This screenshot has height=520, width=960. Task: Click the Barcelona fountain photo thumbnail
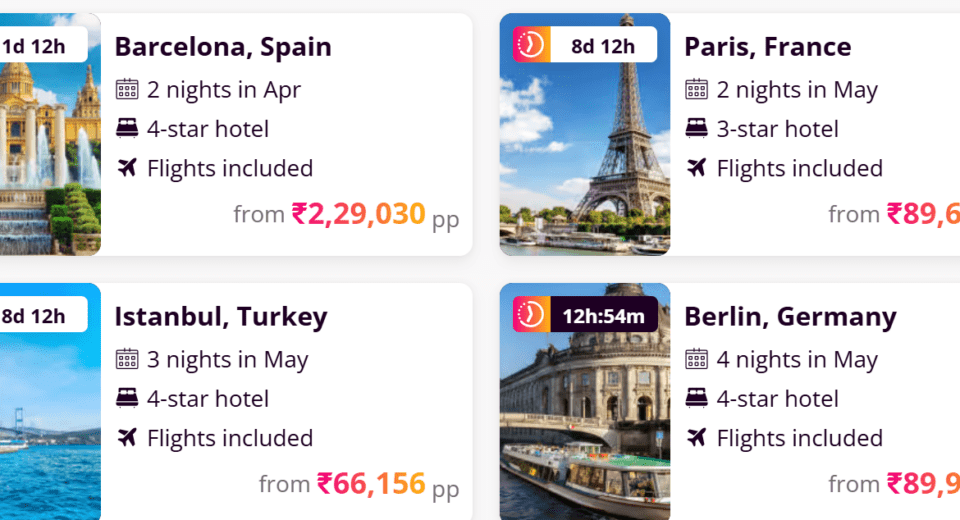(50, 150)
